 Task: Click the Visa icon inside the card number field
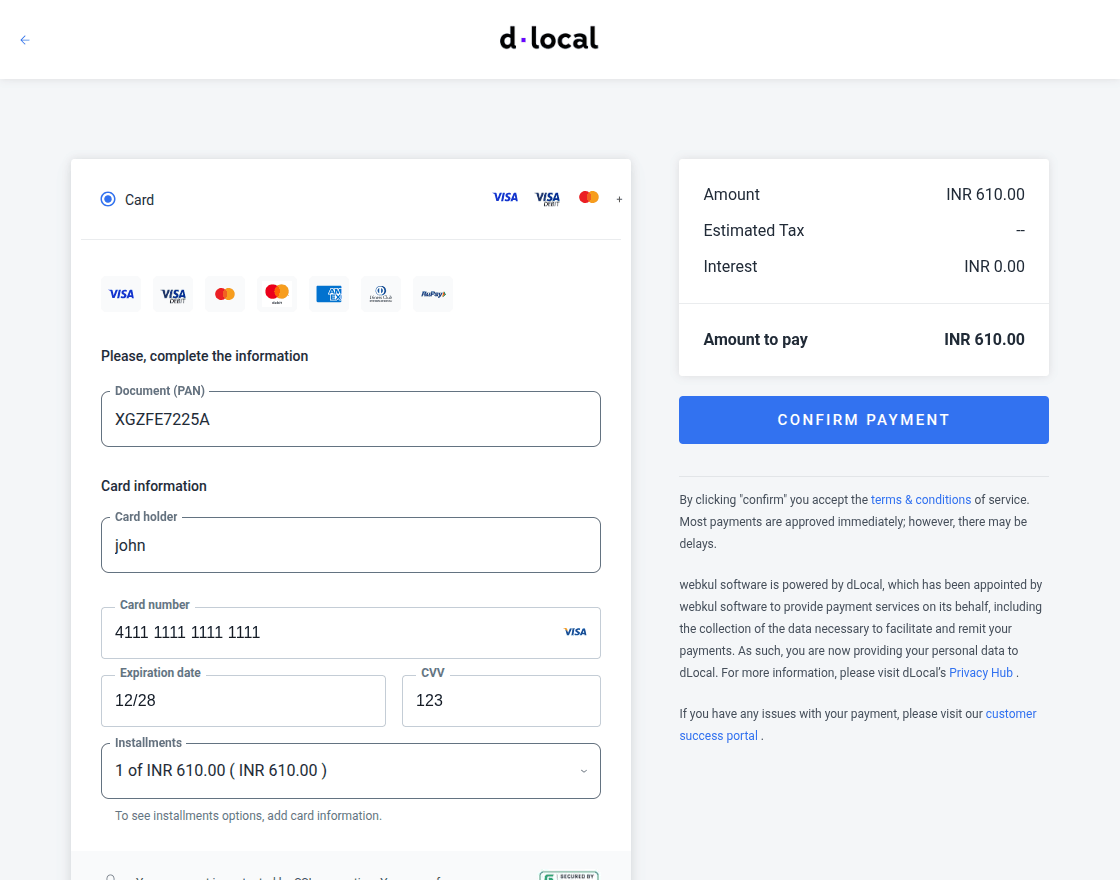pyautogui.click(x=574, y=631)
